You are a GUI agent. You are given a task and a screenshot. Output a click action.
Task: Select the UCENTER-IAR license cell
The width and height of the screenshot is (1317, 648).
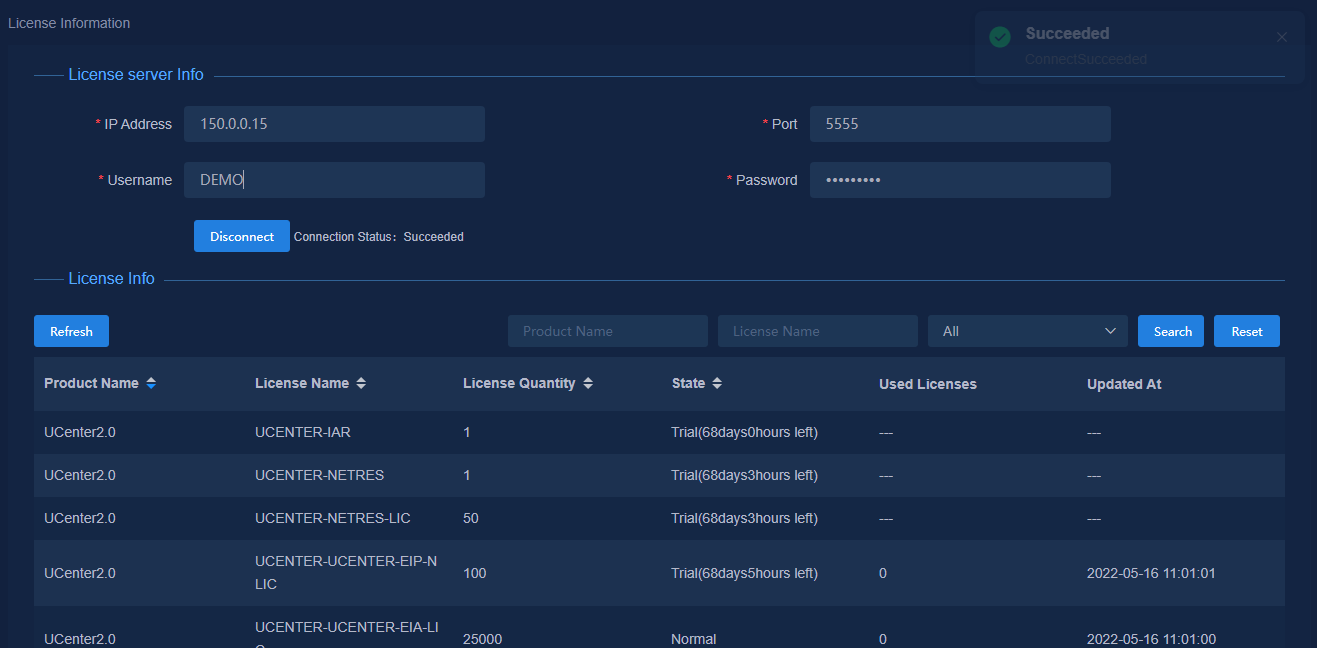(303, 433)
